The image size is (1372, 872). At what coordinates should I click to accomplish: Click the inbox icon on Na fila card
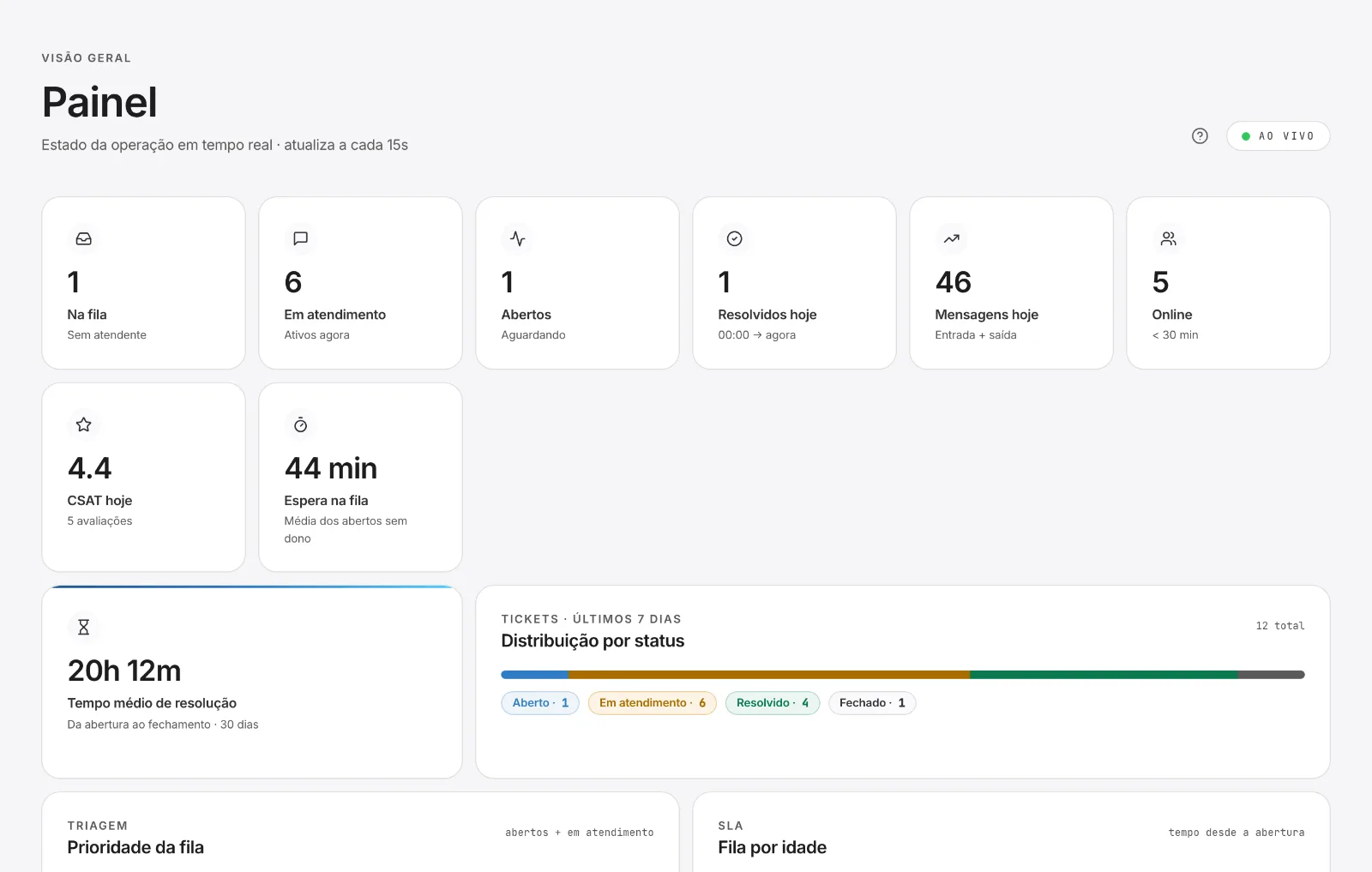pos(83,238)
